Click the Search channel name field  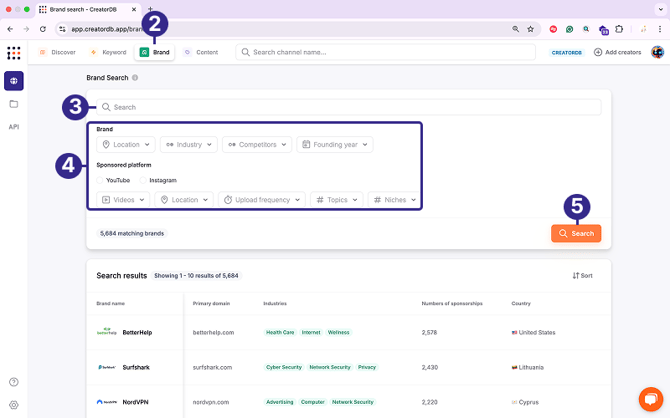point(385,52)
